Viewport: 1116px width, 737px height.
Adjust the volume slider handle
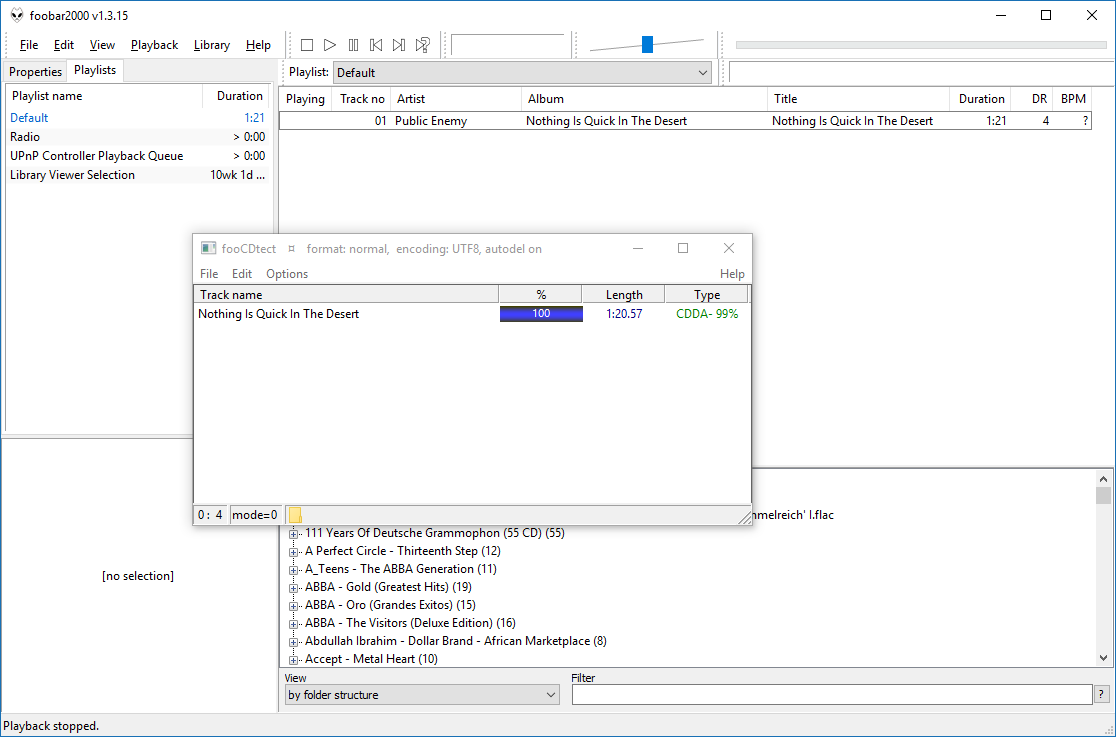tap(647, 45)
